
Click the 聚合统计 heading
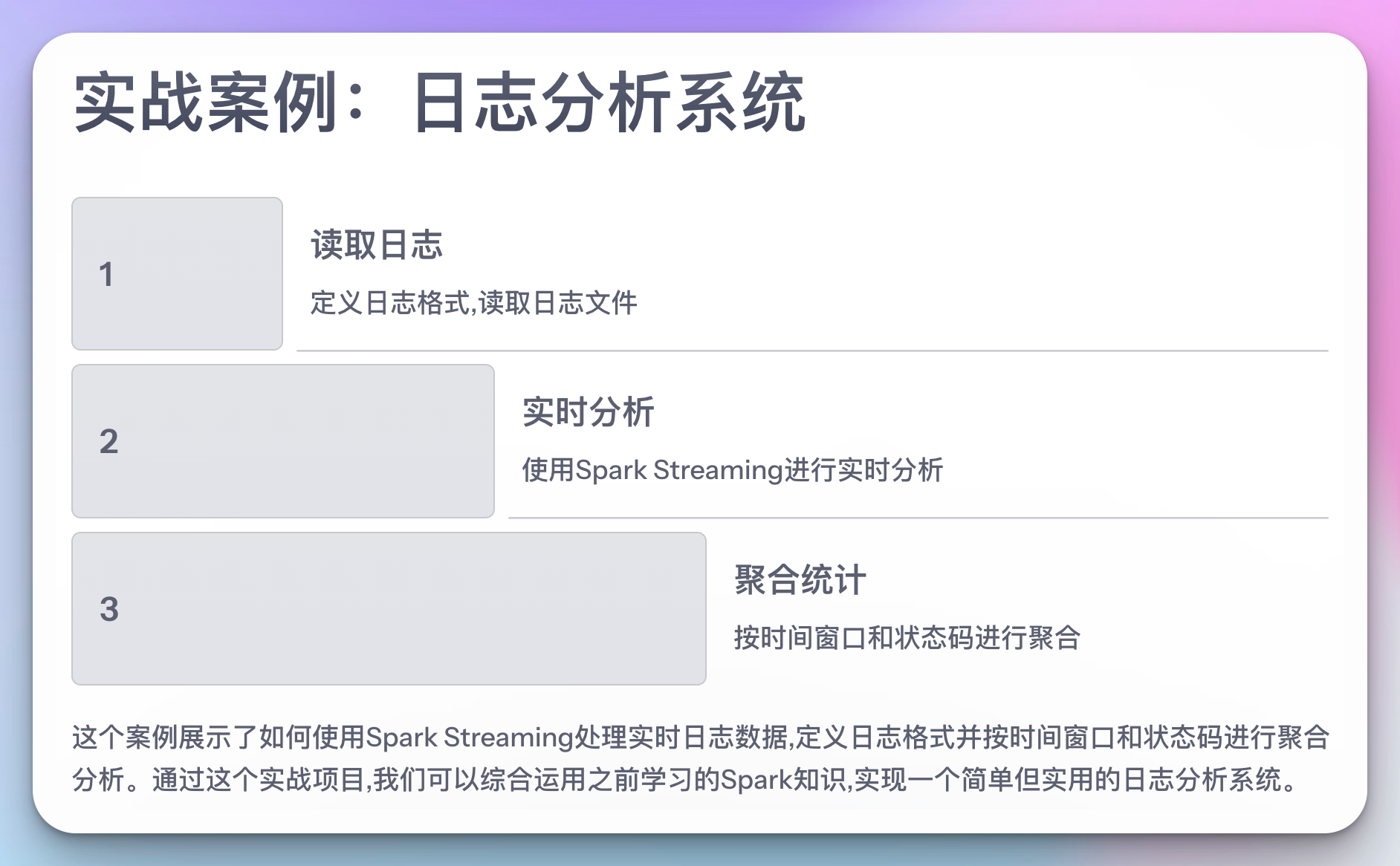(x=800, y=580)
